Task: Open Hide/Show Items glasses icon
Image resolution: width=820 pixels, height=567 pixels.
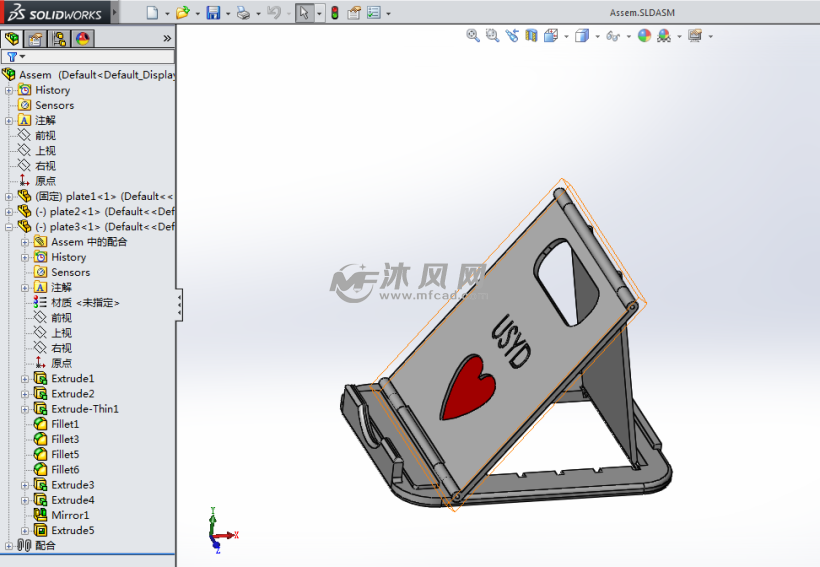Action: click(x=613, y=36)
